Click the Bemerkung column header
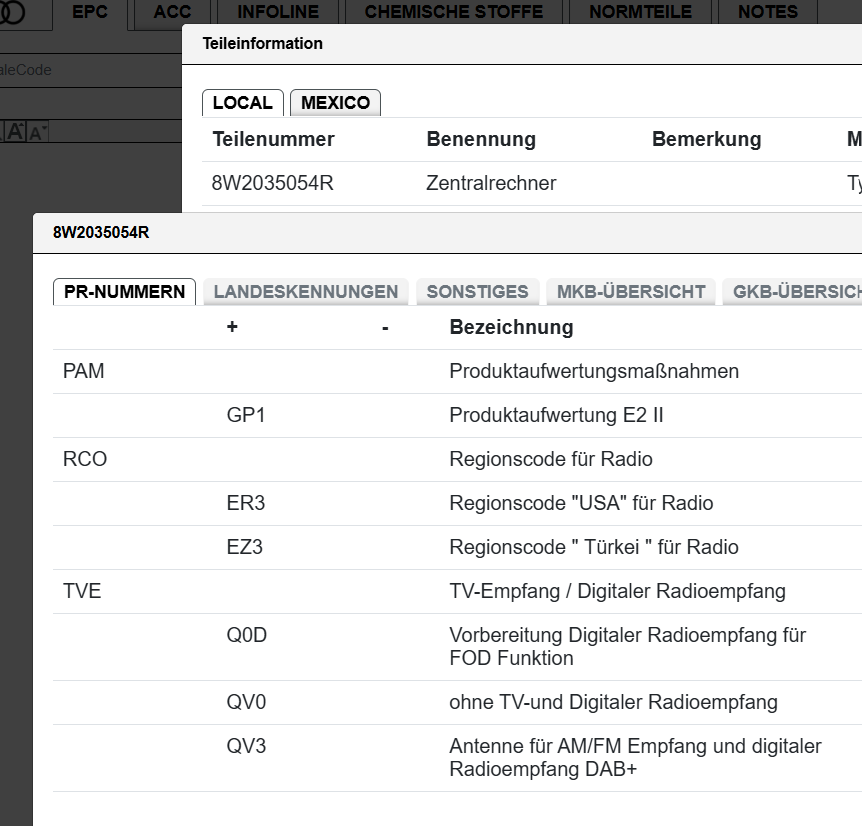The image size is (862, 826). [706, 139]
